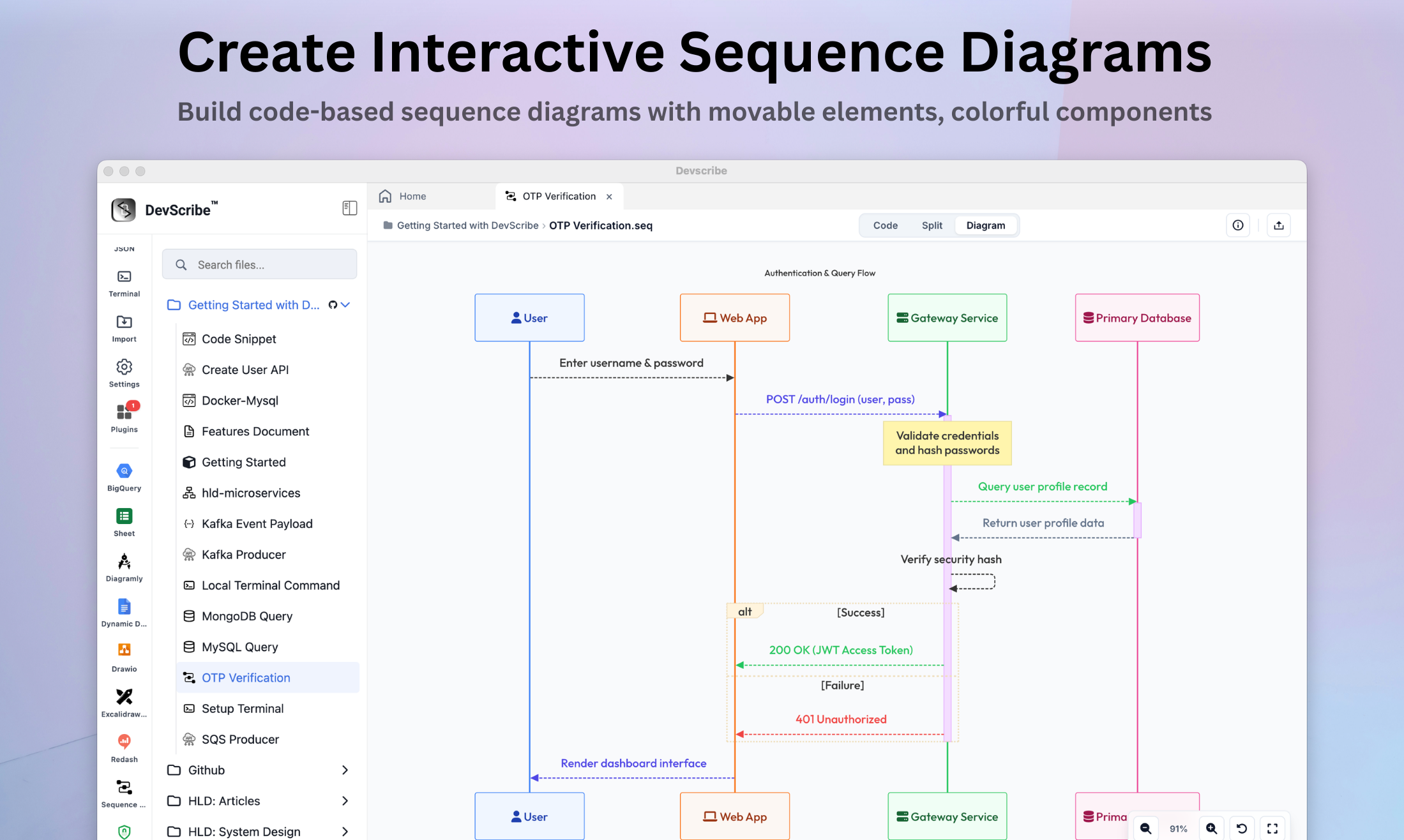This screenshot has width=1404, height=840.
Task: Open the Getting Started file
Action: pyautogui.click(x=268, y=462)
